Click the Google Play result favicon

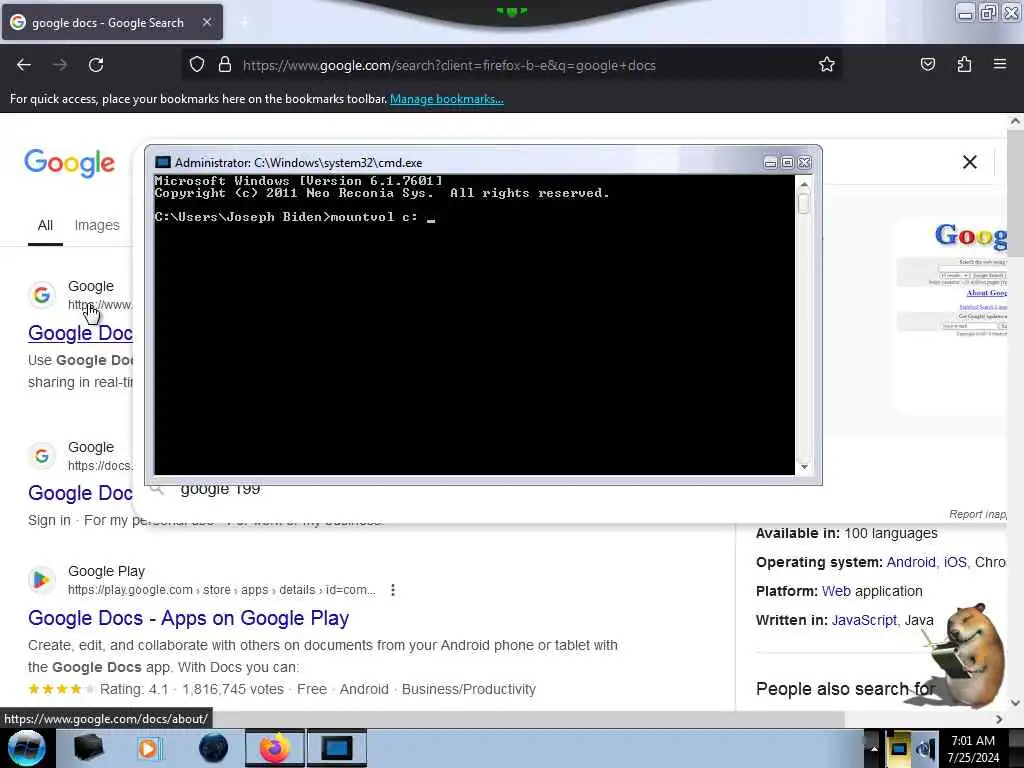tap(41, 579)
